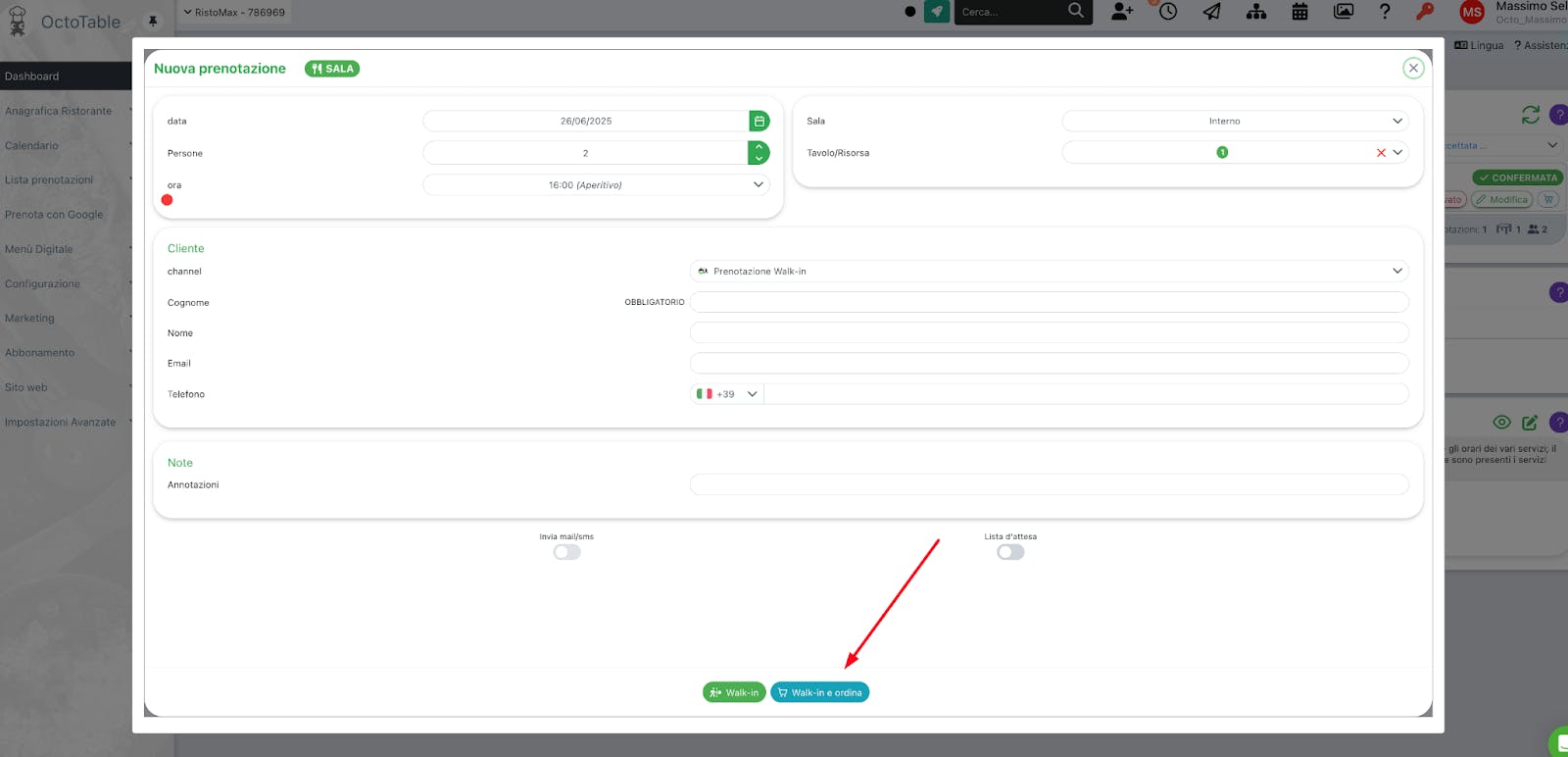Image resolution: width=1568 pixels, height=757 pixels.
Task: Click the Email input field
Action: click(1050, 363)
